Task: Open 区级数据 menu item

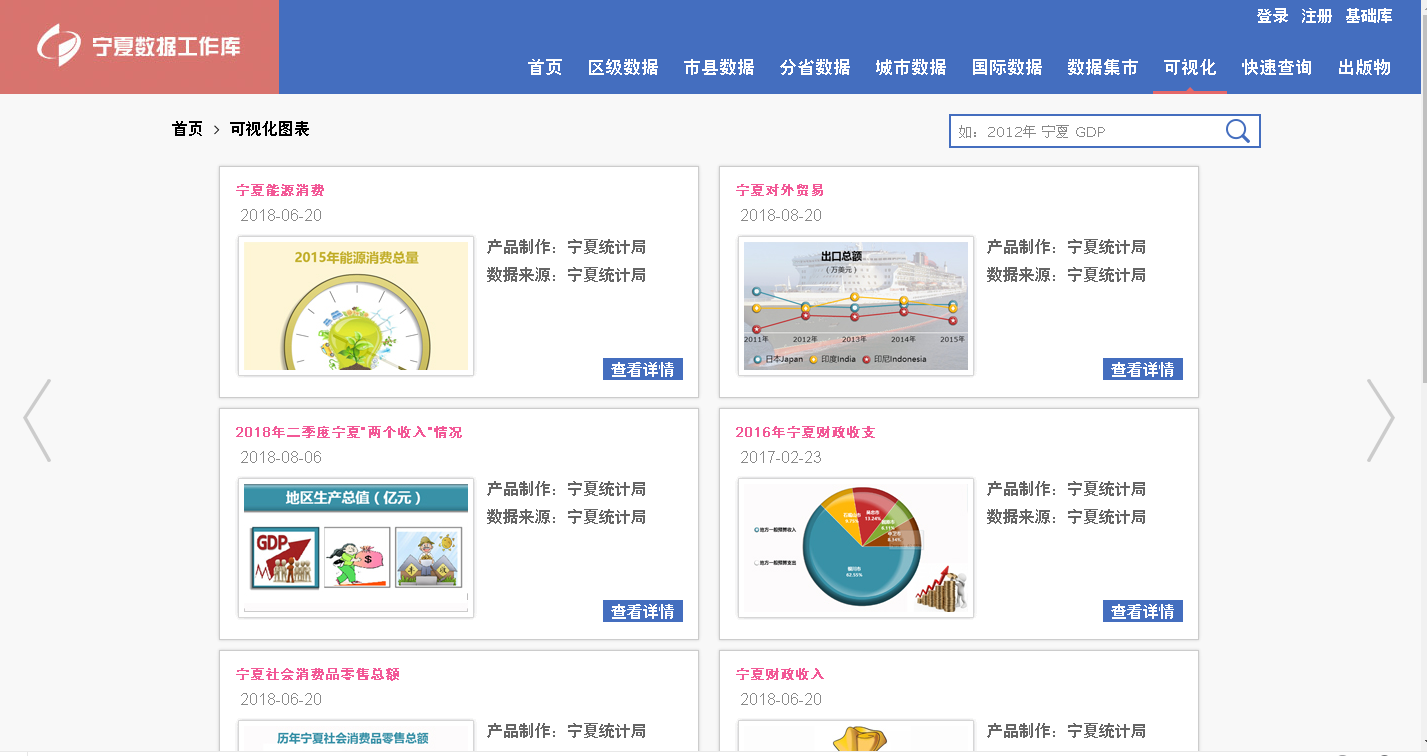Action: 623,67
